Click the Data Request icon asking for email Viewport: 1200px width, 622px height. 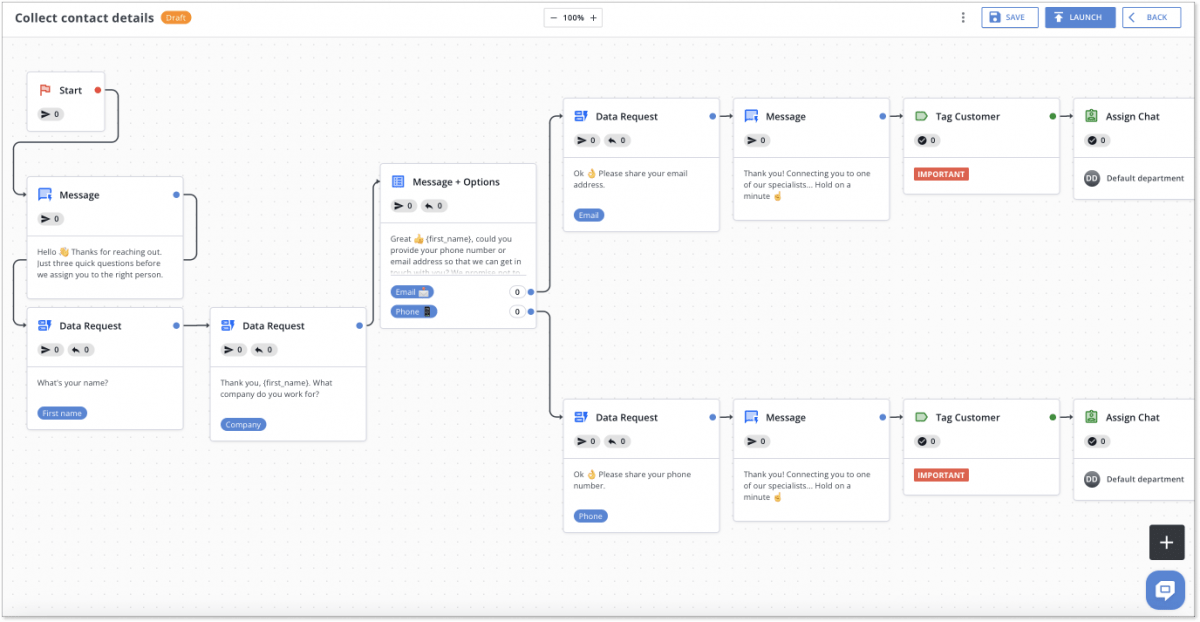click(580, 115)
